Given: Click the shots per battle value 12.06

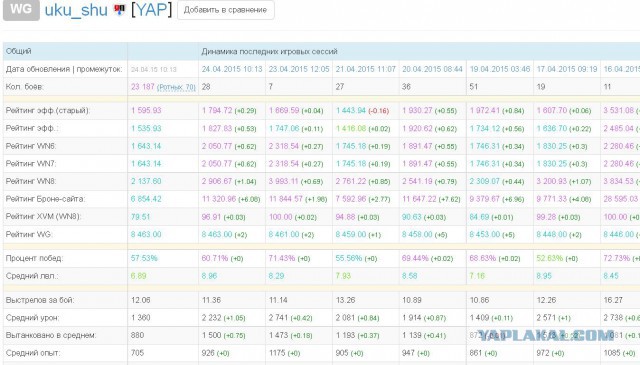Looking at the screenshot, I should (140, 300).
